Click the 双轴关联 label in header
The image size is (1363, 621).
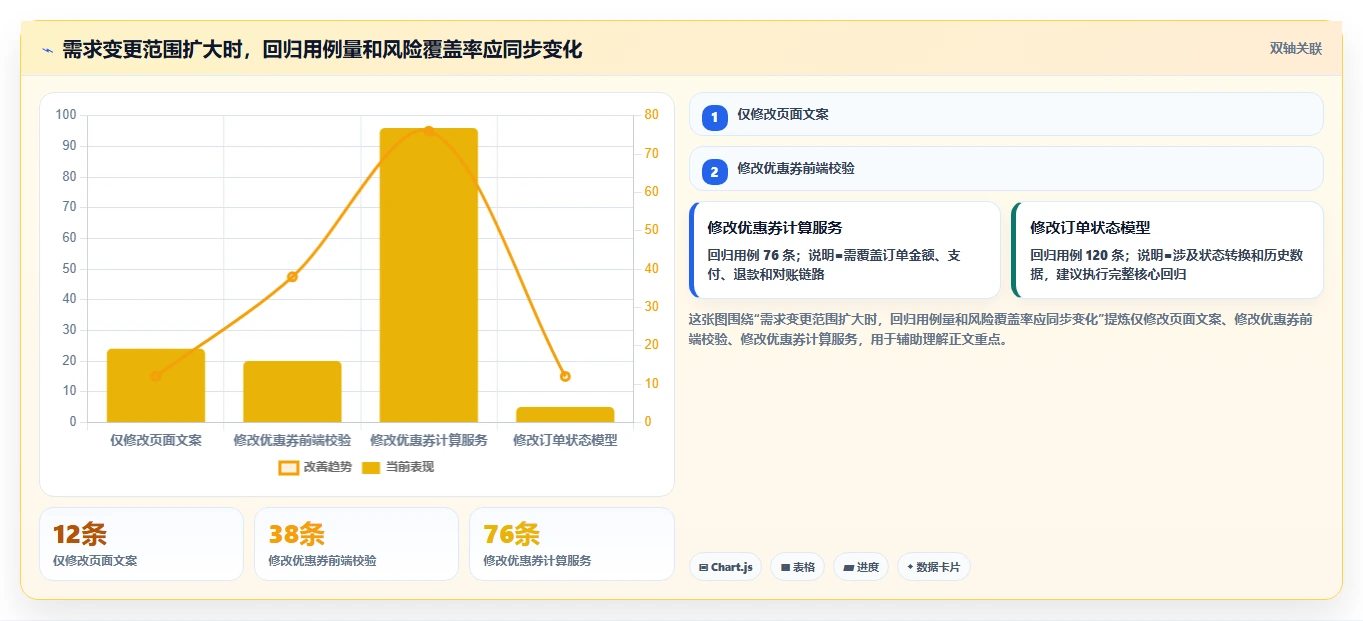[x=1296, y=49]
